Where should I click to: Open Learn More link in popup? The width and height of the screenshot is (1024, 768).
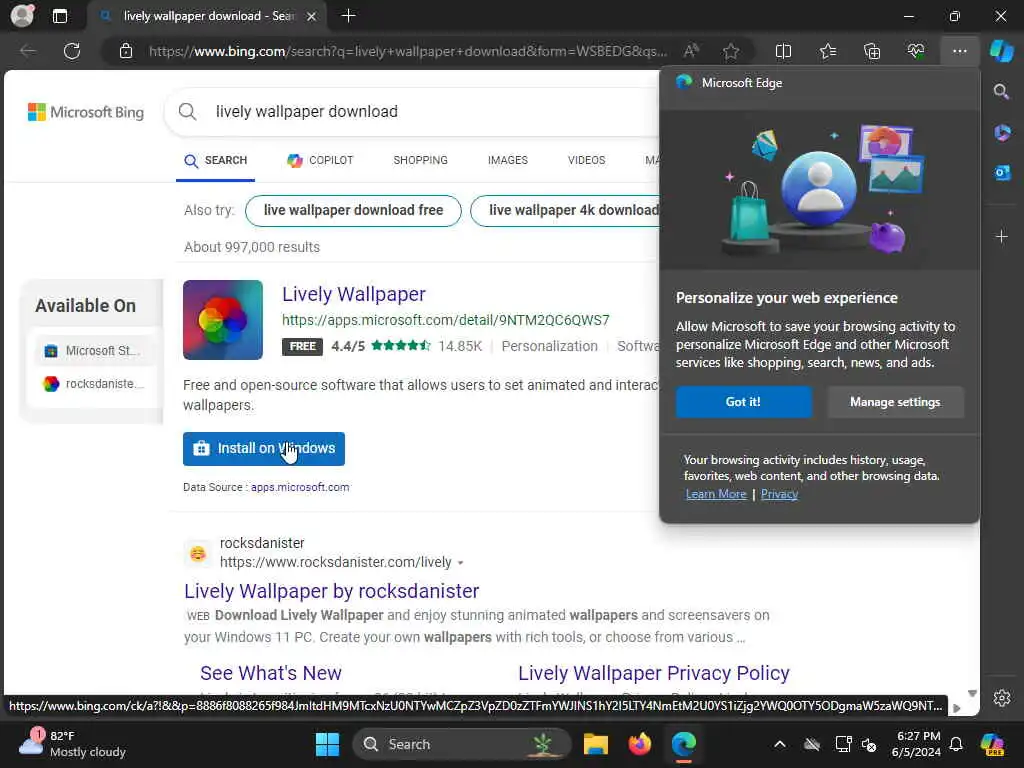716,494
